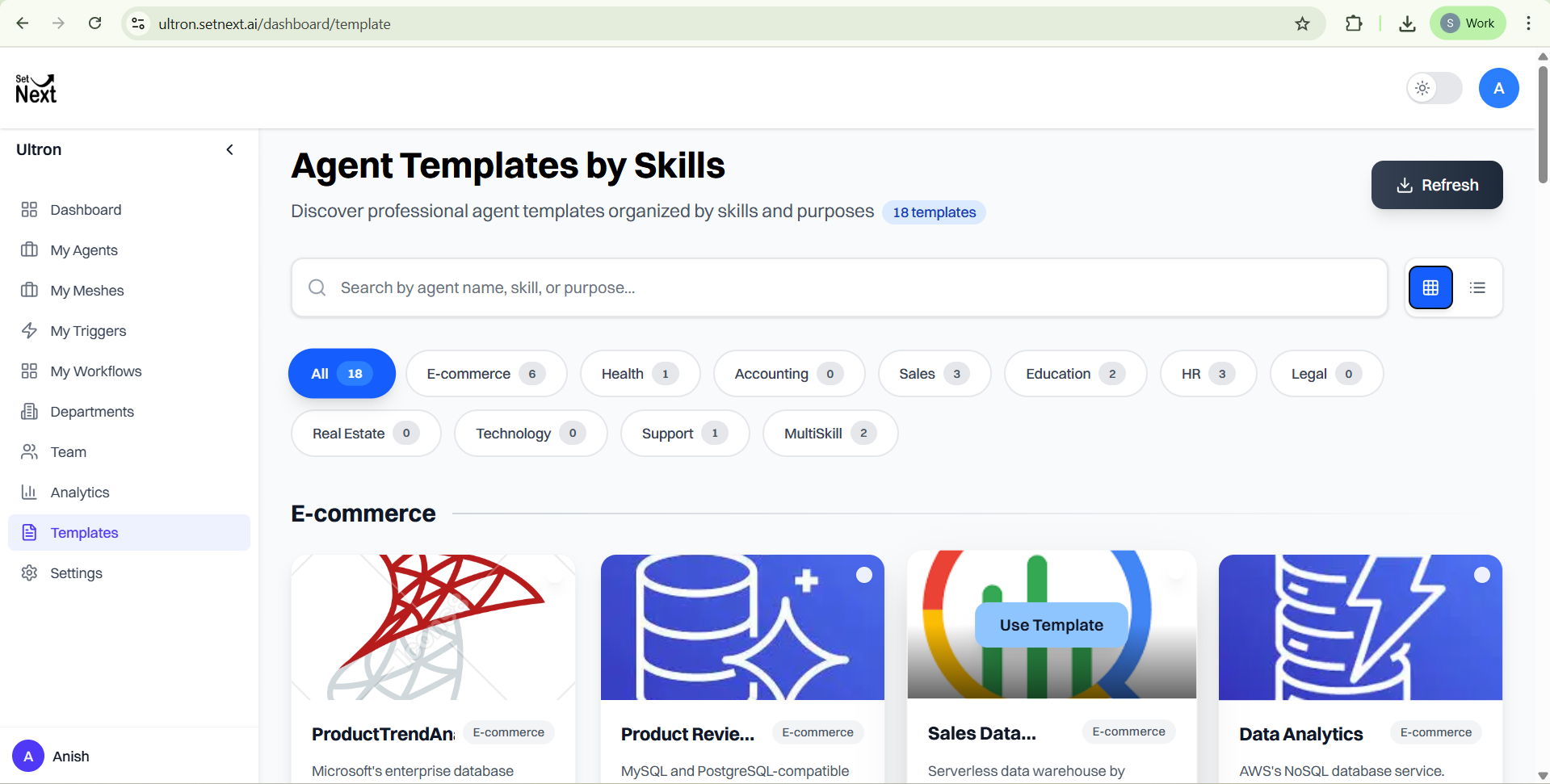Switch to list view layout
The width and height of the screenshot is (1550, 784).
pyautogui.click(x=1477, y=287)
